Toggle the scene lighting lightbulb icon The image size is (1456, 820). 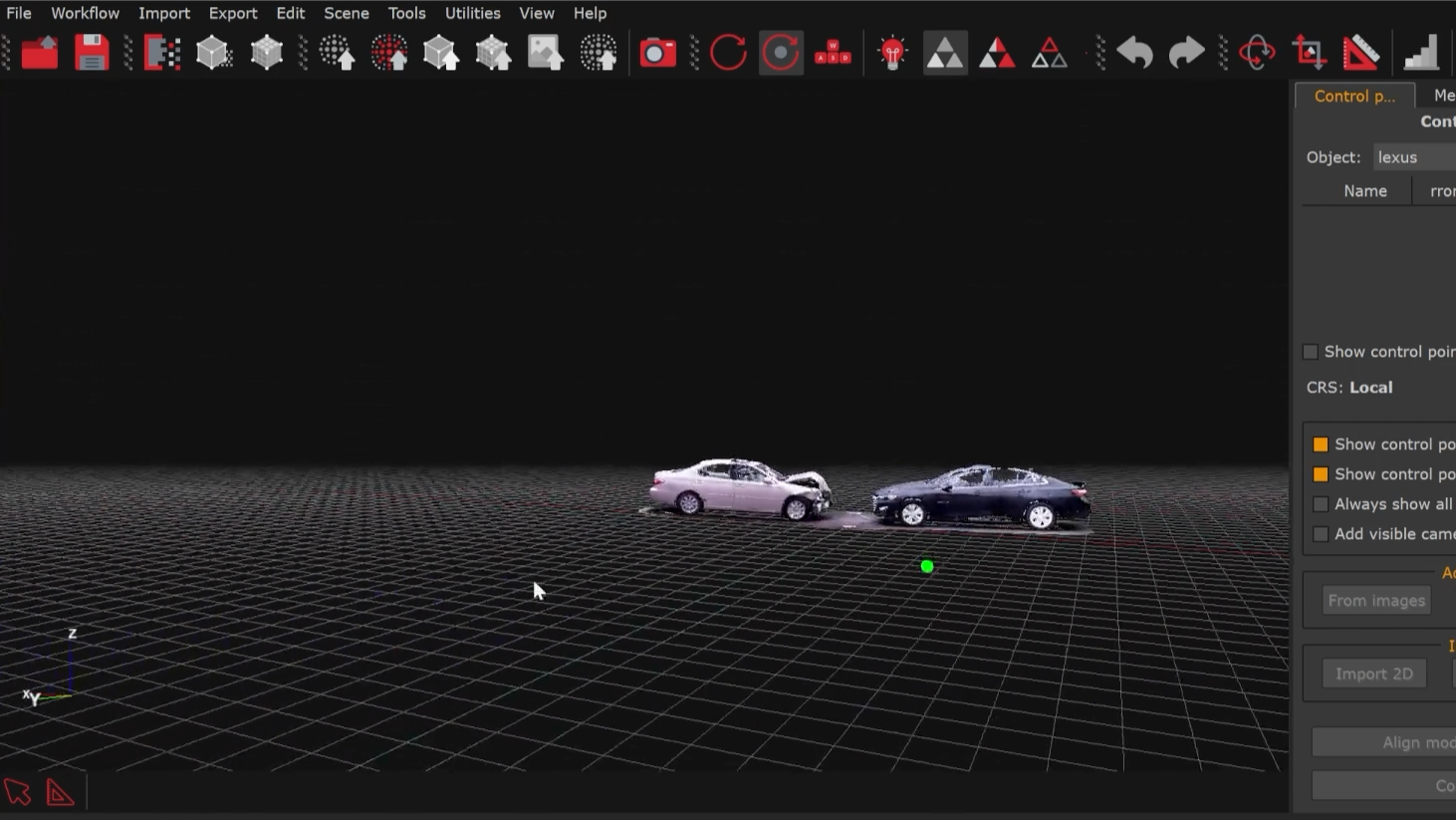[891, 52]
